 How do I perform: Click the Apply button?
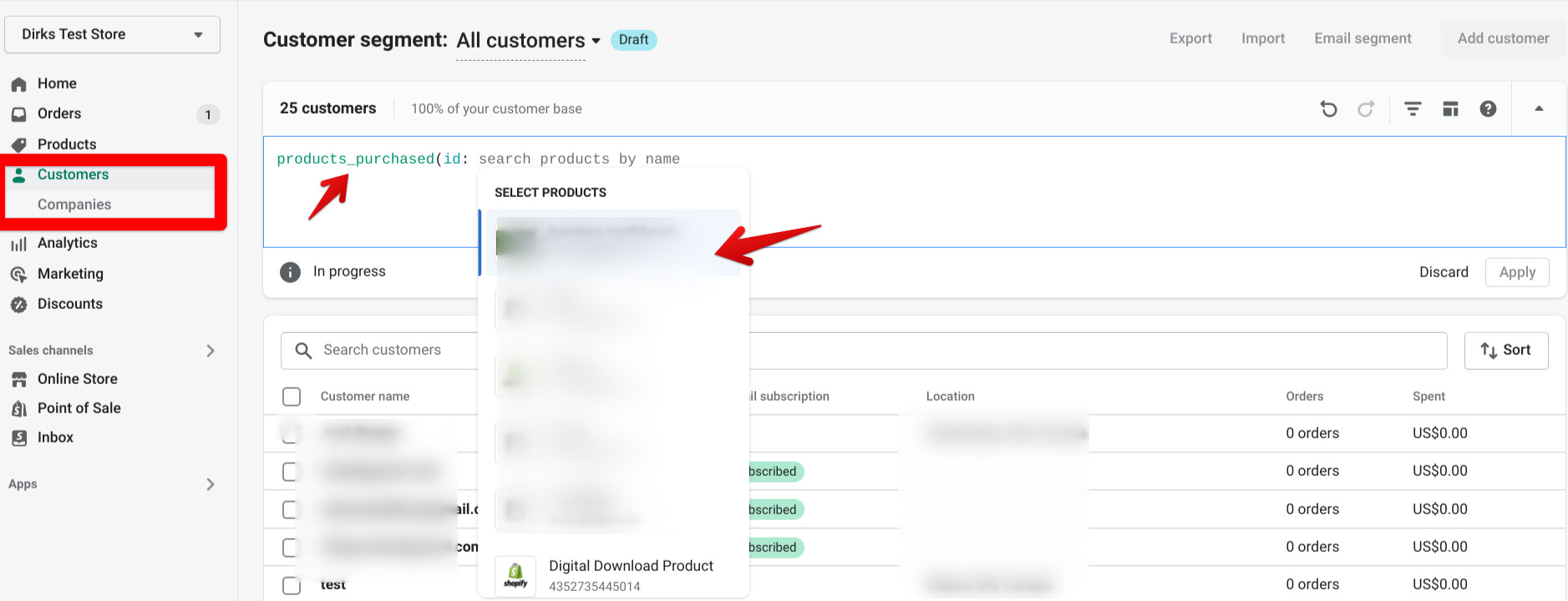tap(1516, 272)
